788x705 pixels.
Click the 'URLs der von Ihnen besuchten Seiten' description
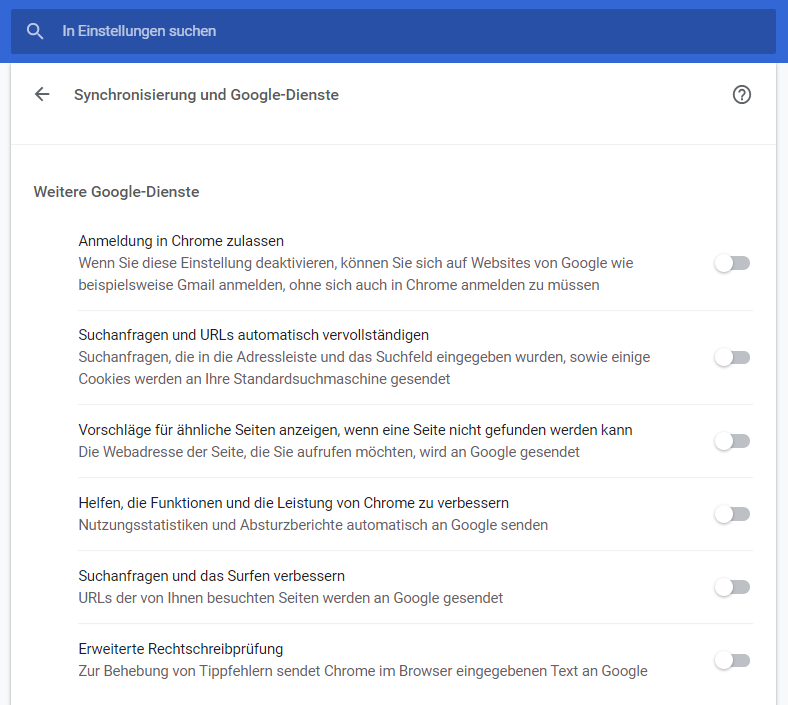click(x=290, y=598)
